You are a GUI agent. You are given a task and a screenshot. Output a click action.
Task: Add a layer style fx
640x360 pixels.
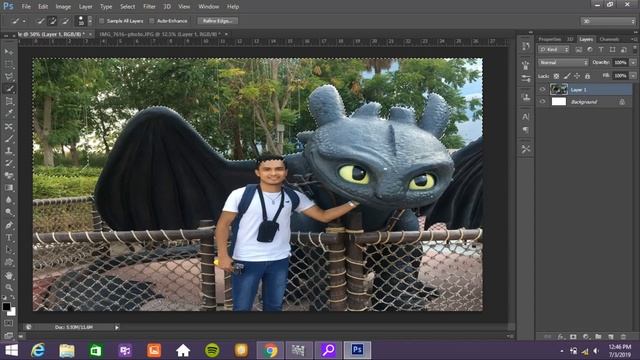pyautogui.click(x=561, y=336)
